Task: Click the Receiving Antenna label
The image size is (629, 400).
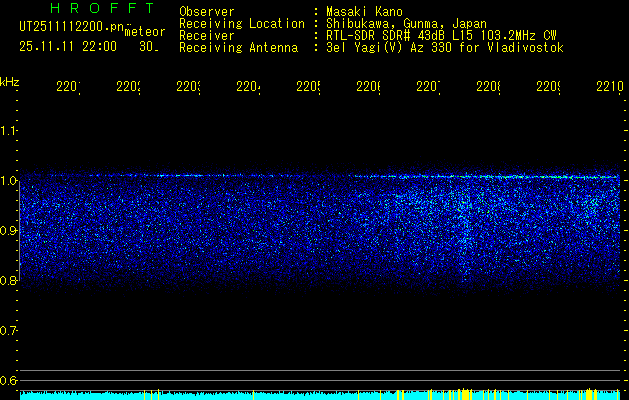Action: 238,48
